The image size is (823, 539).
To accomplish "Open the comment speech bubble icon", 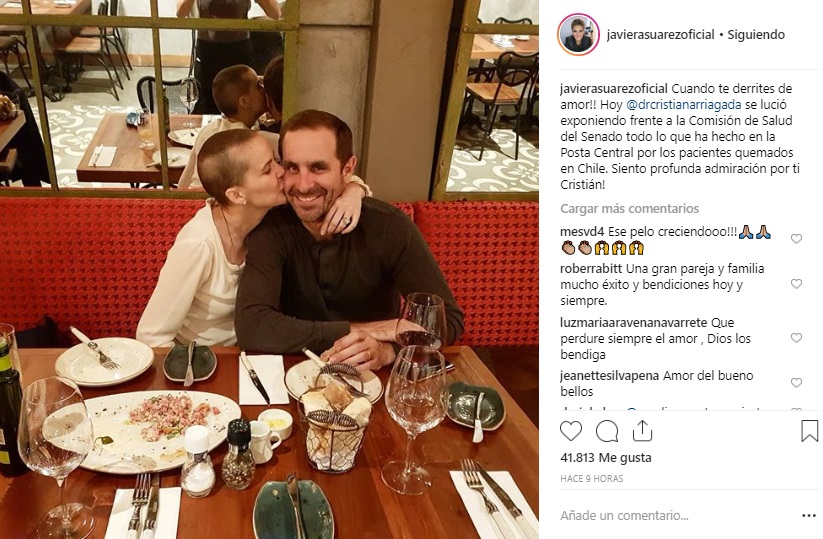I will click(x=607, y=431).
